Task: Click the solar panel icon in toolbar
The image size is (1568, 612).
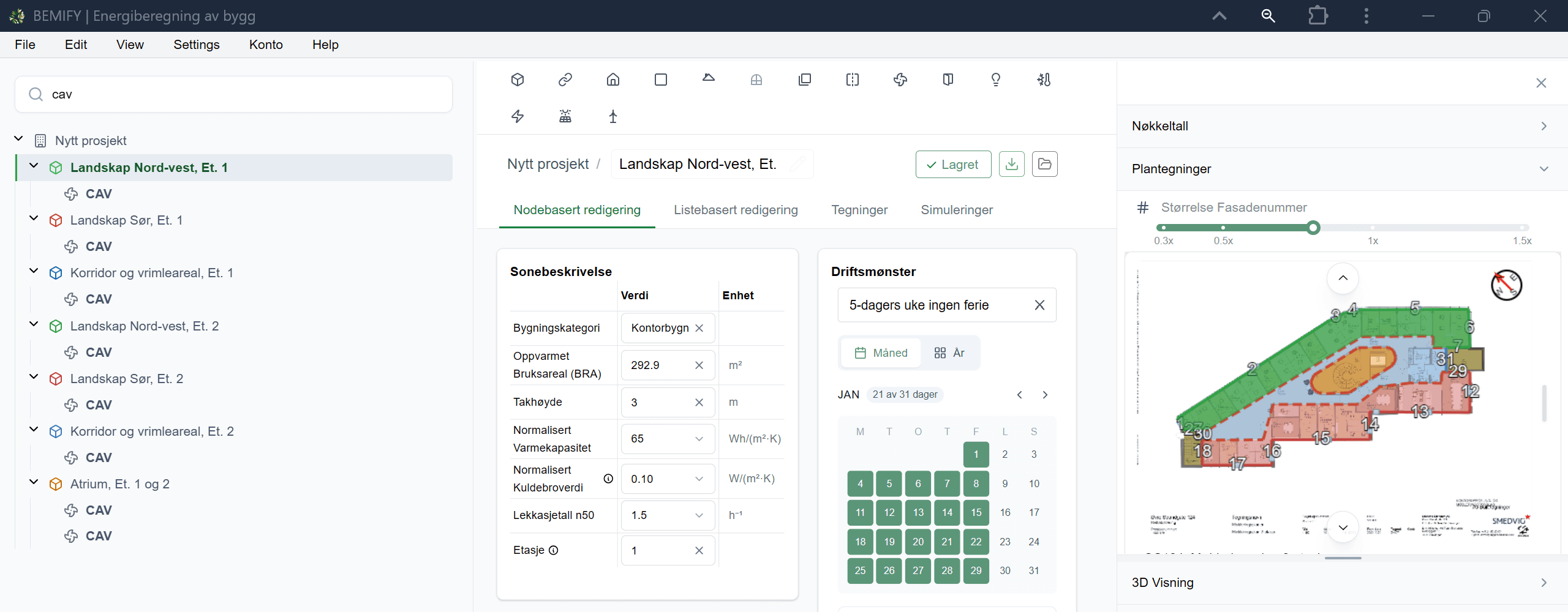Action: pos(565,116)
